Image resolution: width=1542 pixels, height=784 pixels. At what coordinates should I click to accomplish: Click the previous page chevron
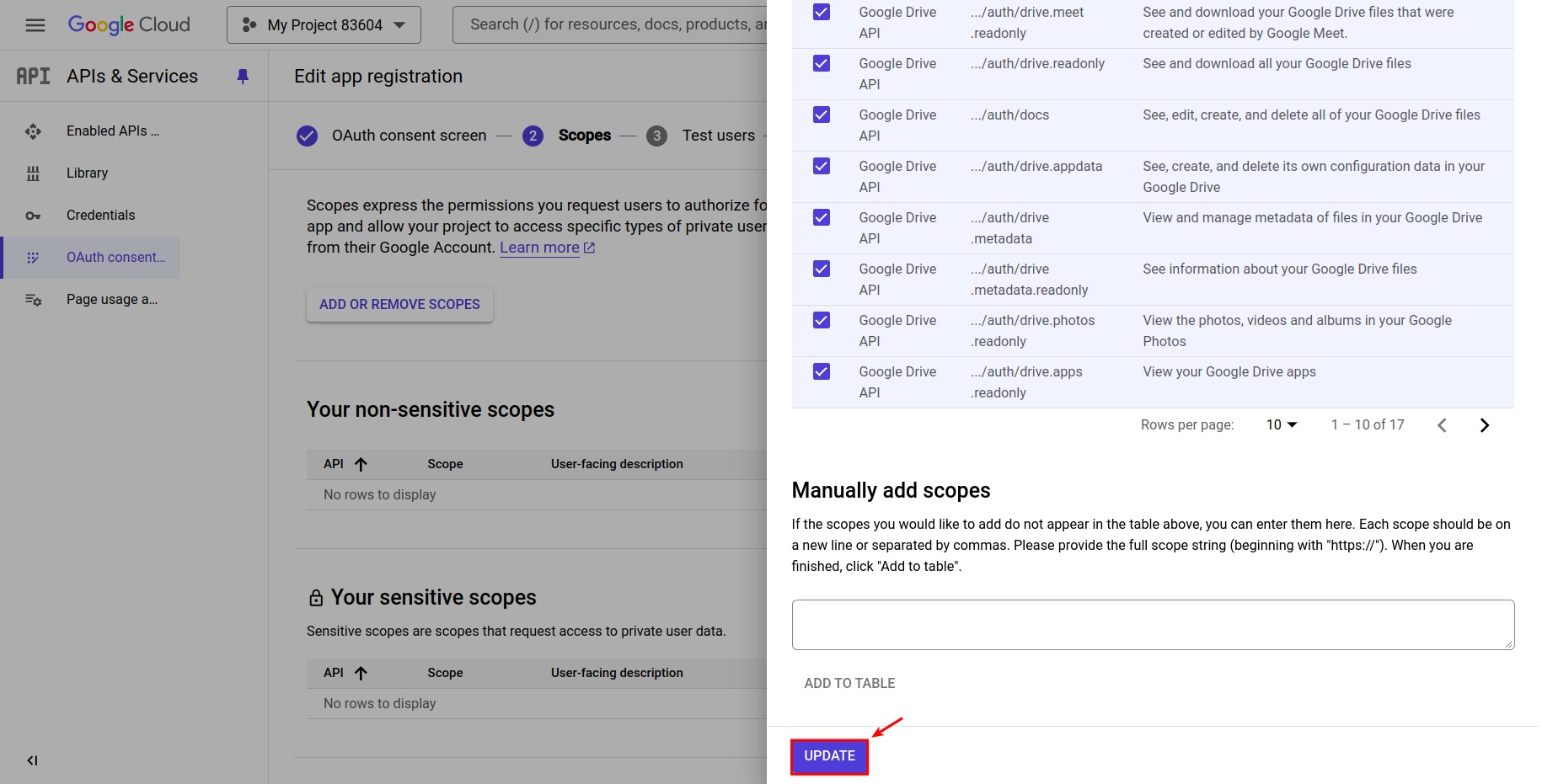tap(1443, 424)
